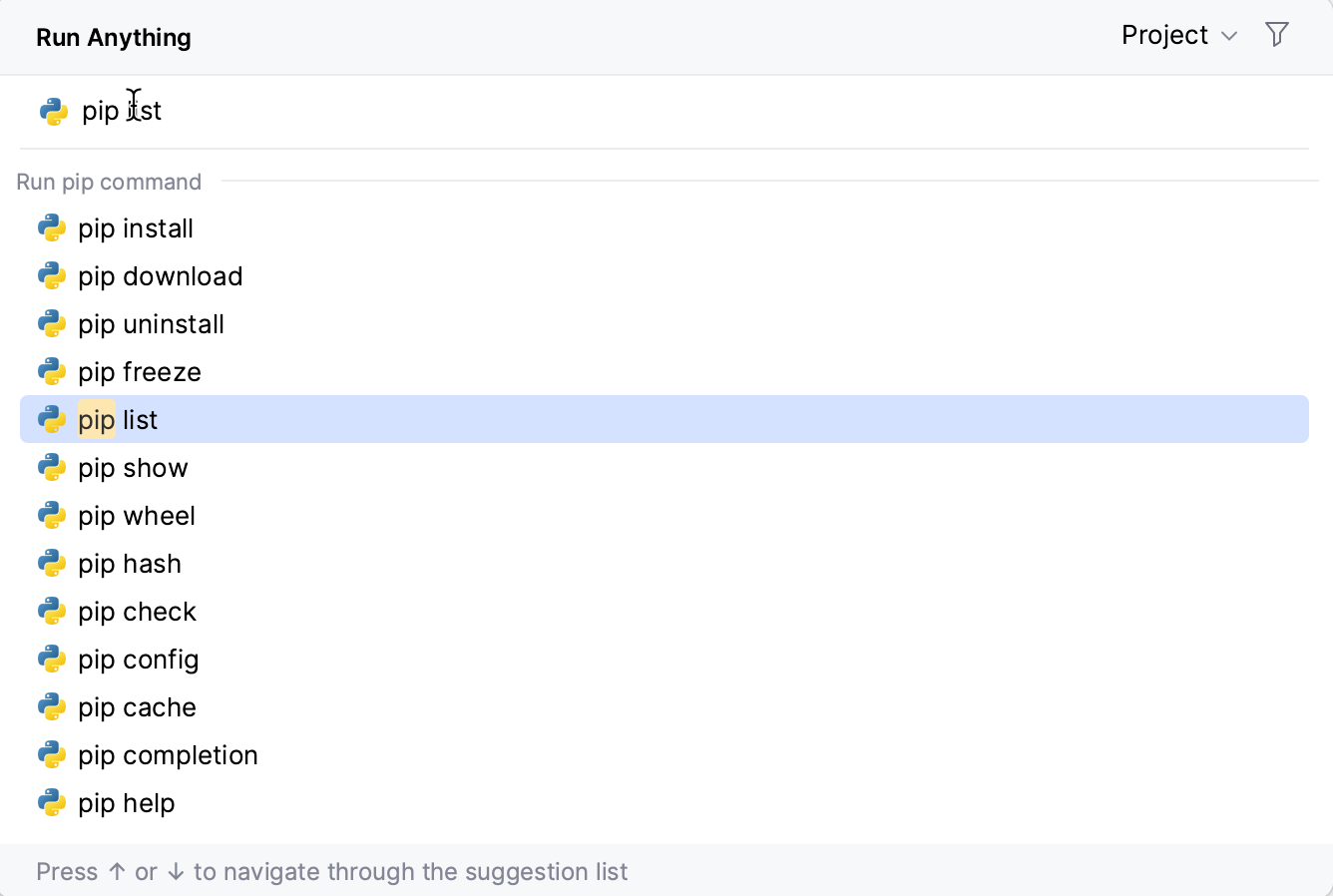Image resolution: width=1333 pixels, height=896 pixels.
Task: Select the pip show command
Action: [x=133, y=468]
